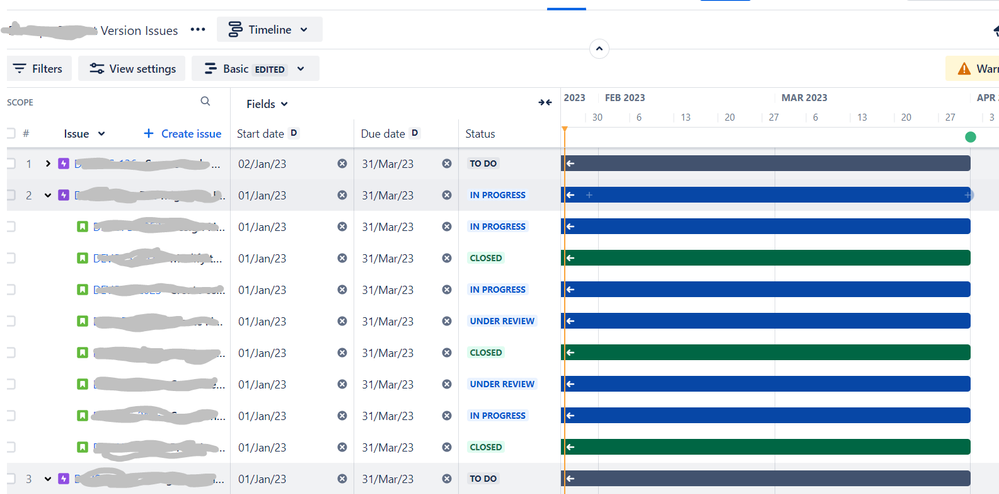Click the FEB 2023 month label
Image resolution: width=999 pixels, height=494 pixels.
[x=625, y=98]
